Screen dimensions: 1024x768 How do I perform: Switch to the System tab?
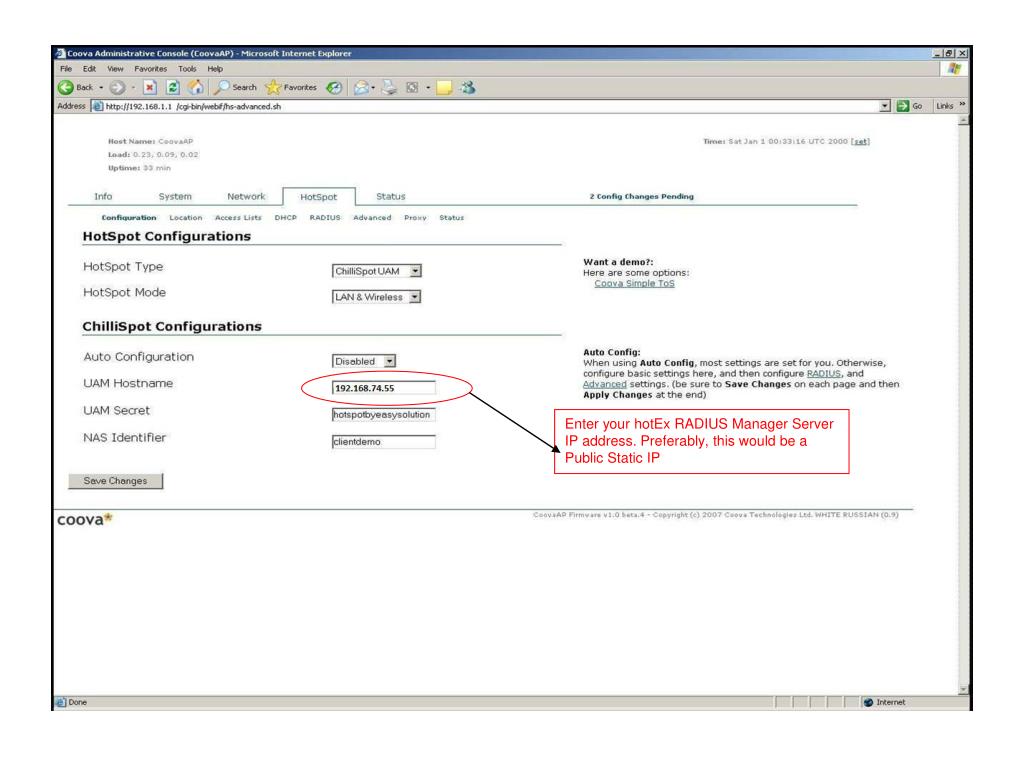[x=175, y=197]
